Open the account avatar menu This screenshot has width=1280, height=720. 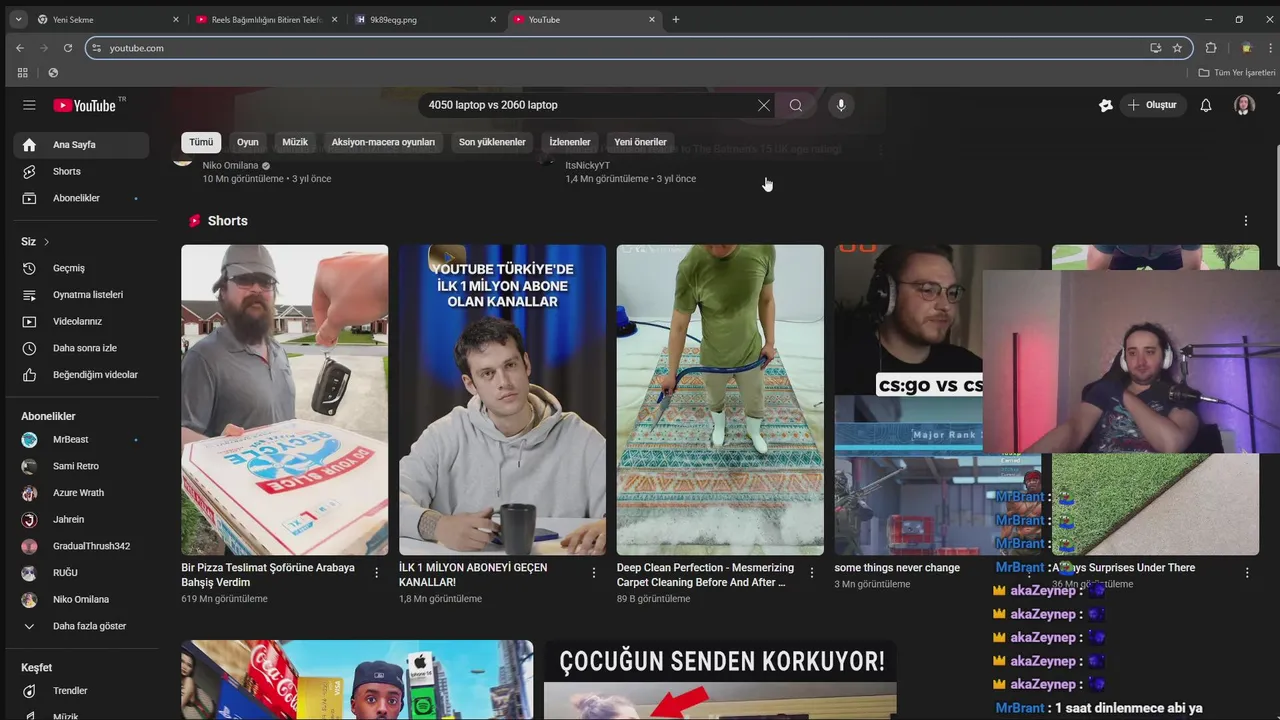[1244, 105]
